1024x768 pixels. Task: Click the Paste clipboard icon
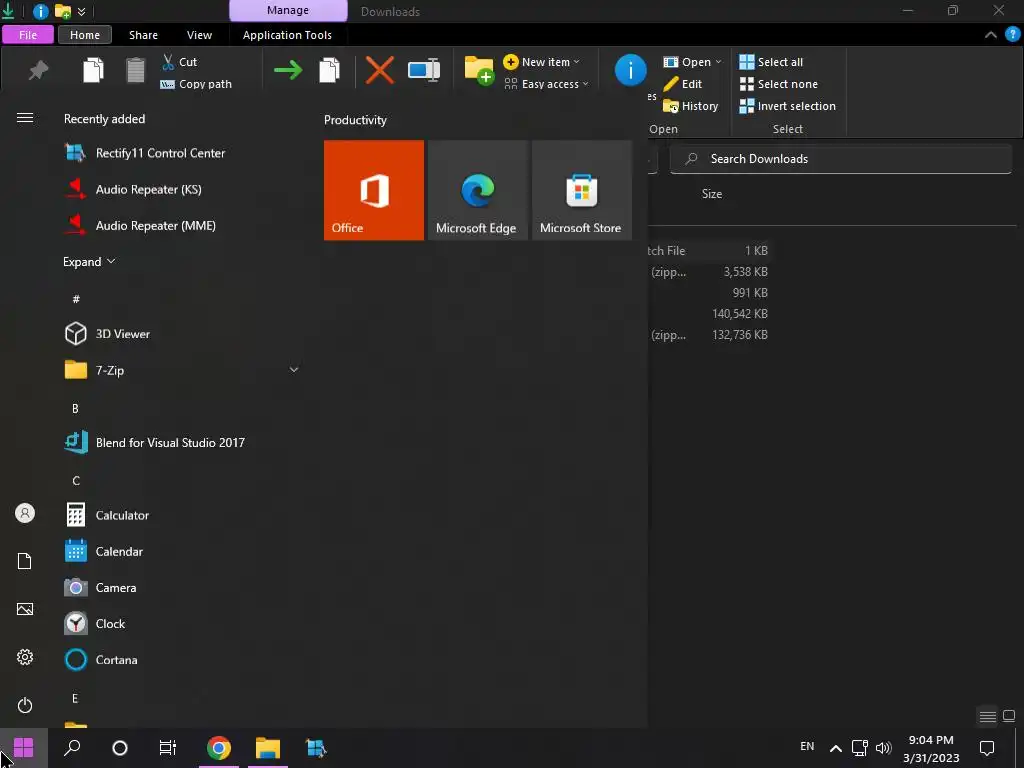tap(135, 70)
